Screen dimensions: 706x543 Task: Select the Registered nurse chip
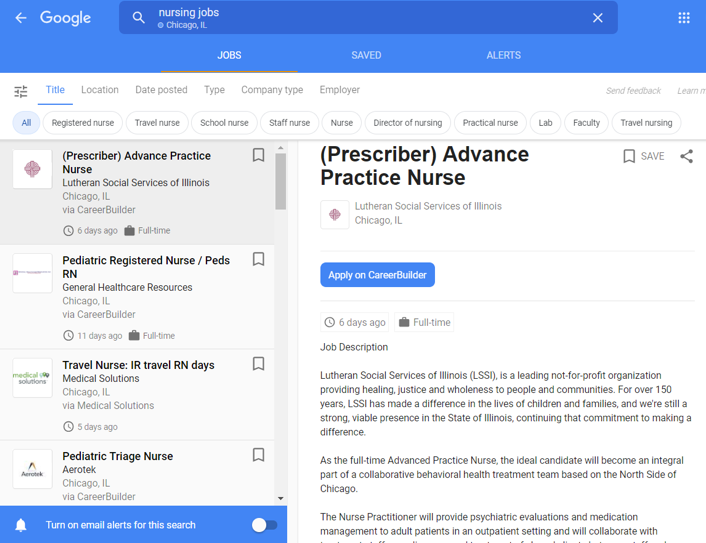click(83, 123)
